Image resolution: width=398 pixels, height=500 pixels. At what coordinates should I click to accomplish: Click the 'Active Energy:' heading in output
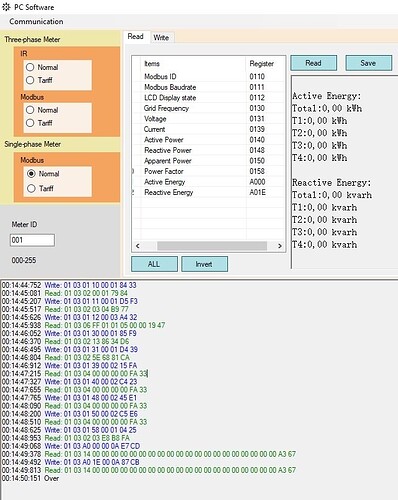tap(327, 96)
